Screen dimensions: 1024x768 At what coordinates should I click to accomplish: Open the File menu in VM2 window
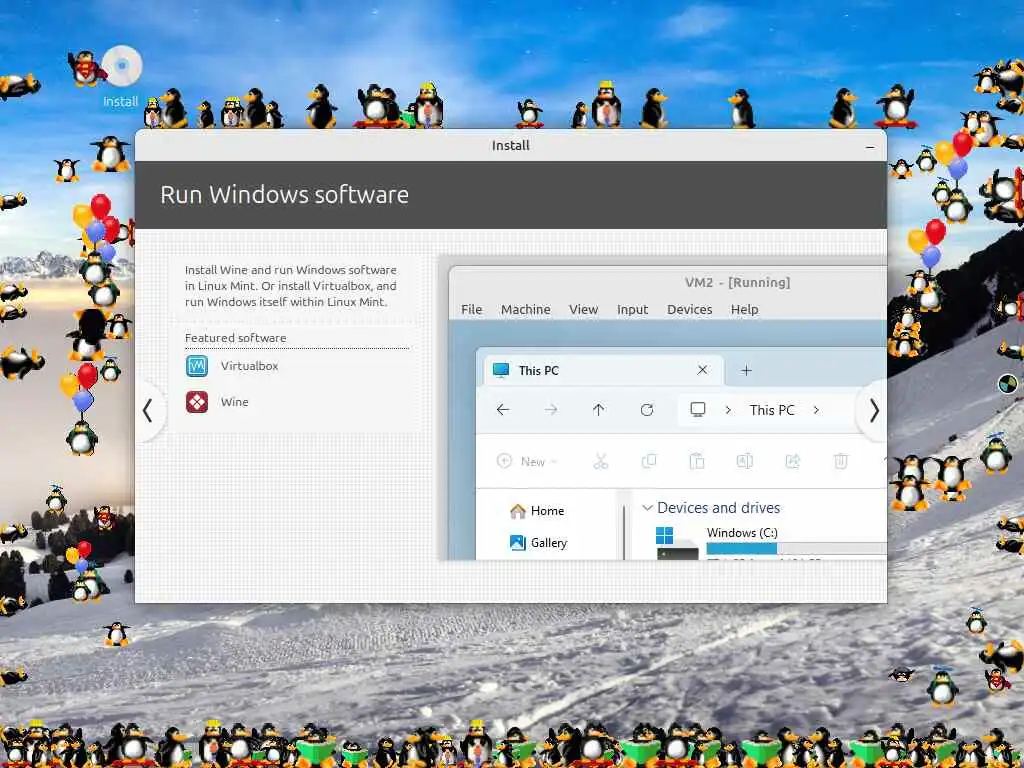pyautogui.click(x=472, y=310)
